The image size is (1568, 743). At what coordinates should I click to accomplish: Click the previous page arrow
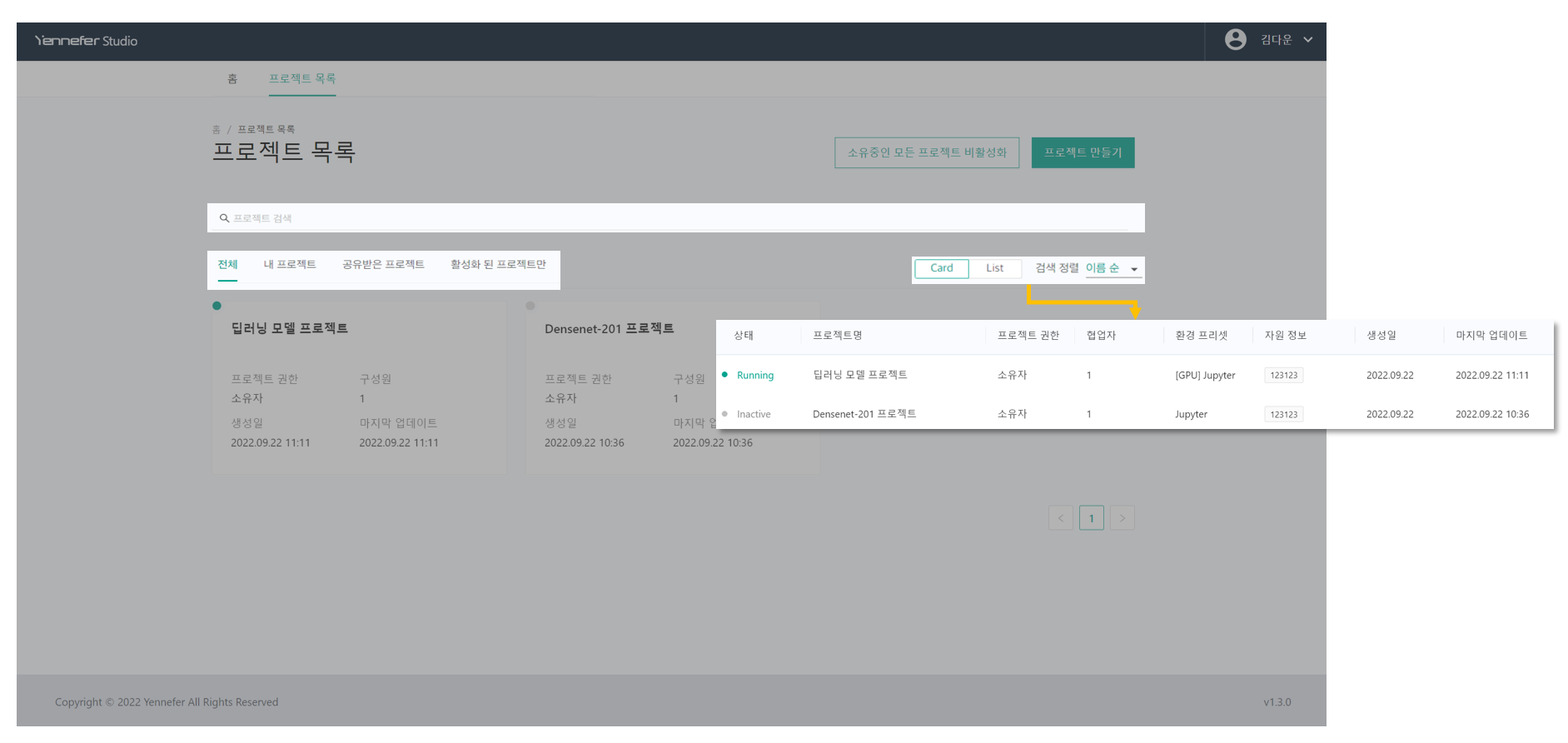click(x=1060, y=518)
